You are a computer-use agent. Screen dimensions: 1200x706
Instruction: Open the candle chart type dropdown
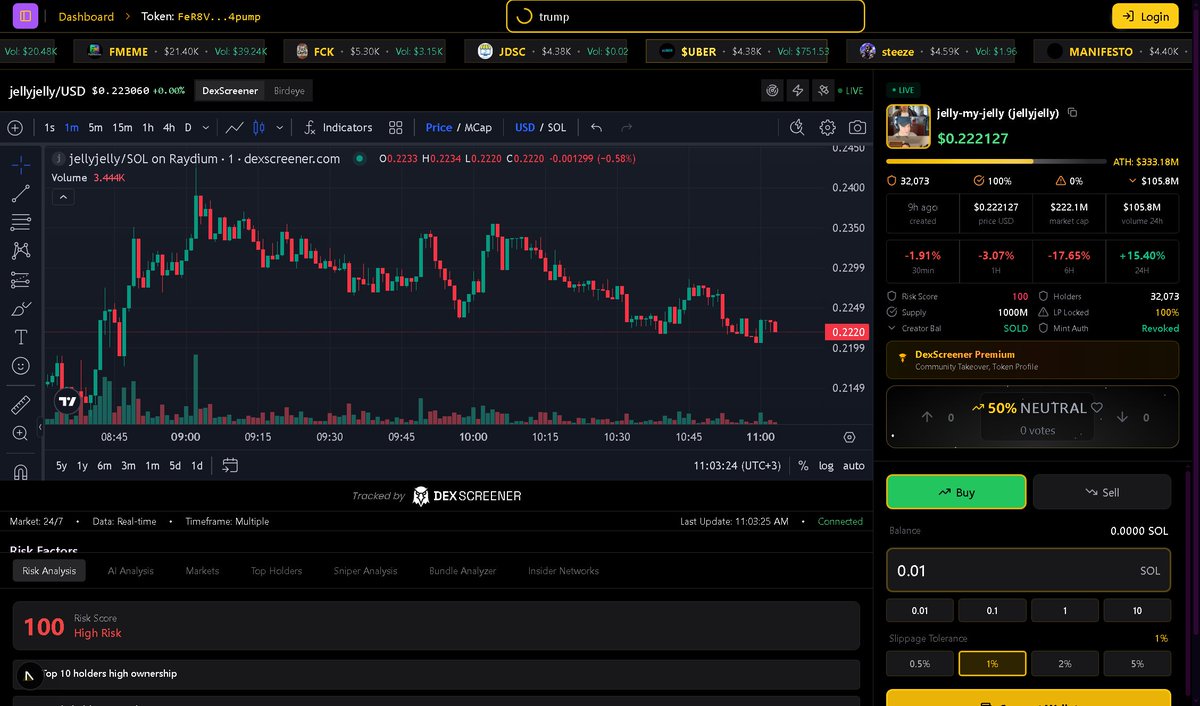tap(279, 127)
